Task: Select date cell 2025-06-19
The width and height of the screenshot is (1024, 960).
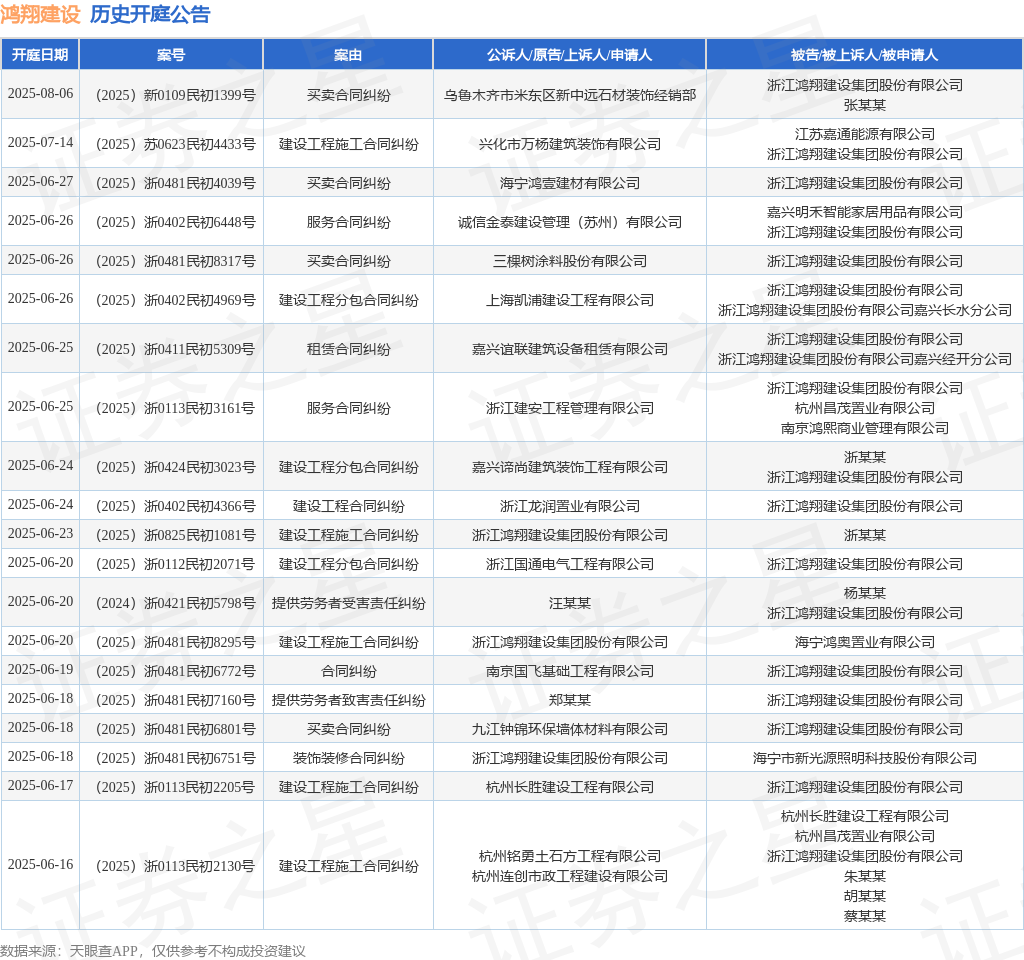Action: point(40,669)
